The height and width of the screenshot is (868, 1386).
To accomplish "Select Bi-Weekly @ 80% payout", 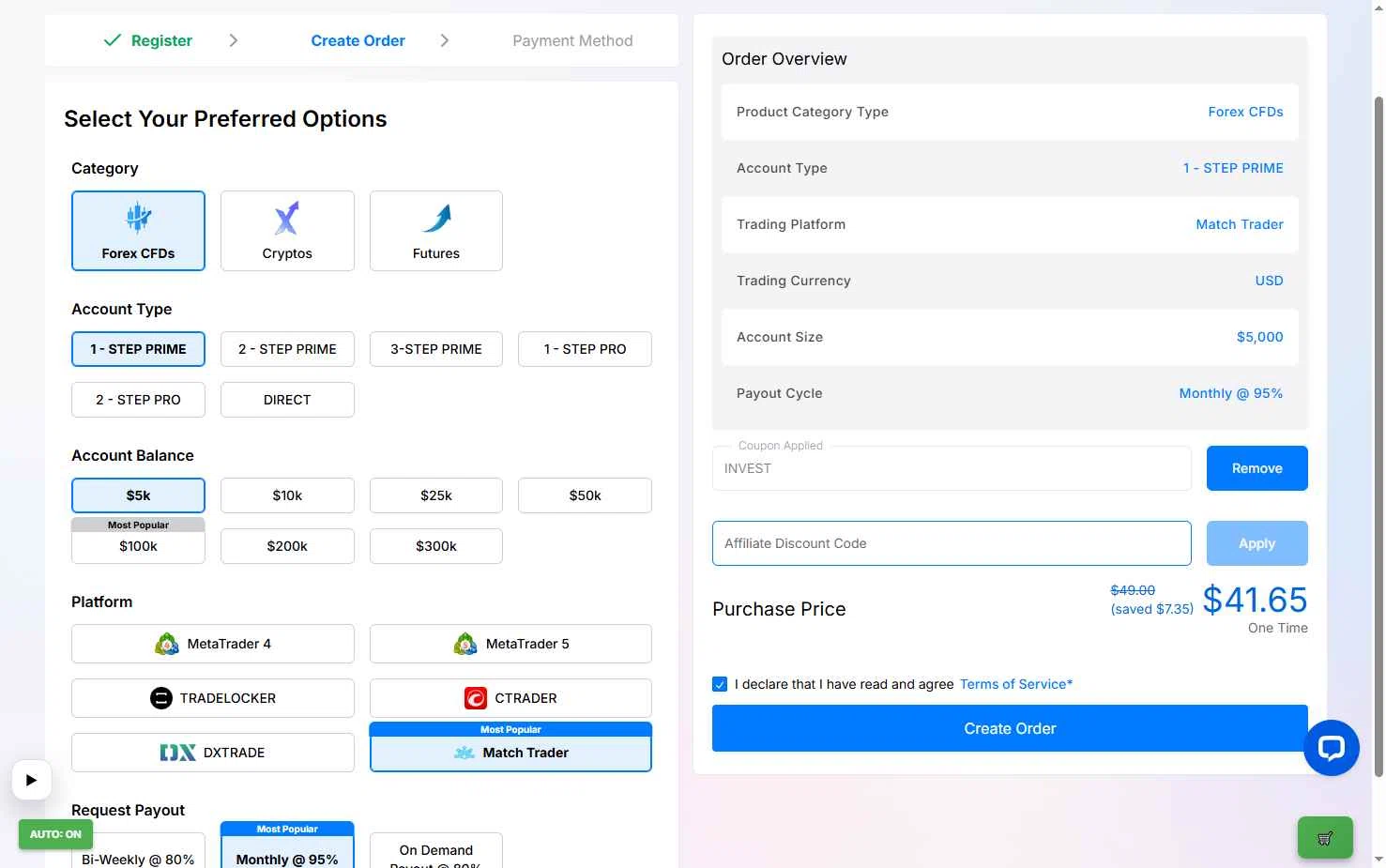I will point(138,850).
